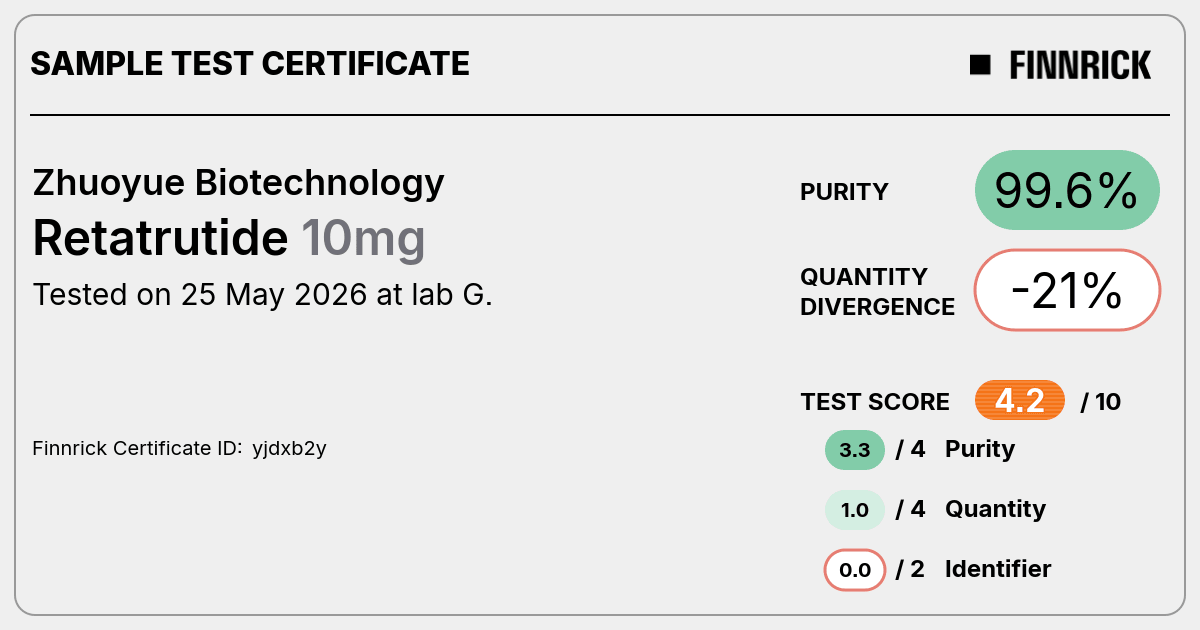The width and height of the screenshot is (1200, 630).
Task: Click the -21% quantity divergence badge
Action: (1067, 290)
